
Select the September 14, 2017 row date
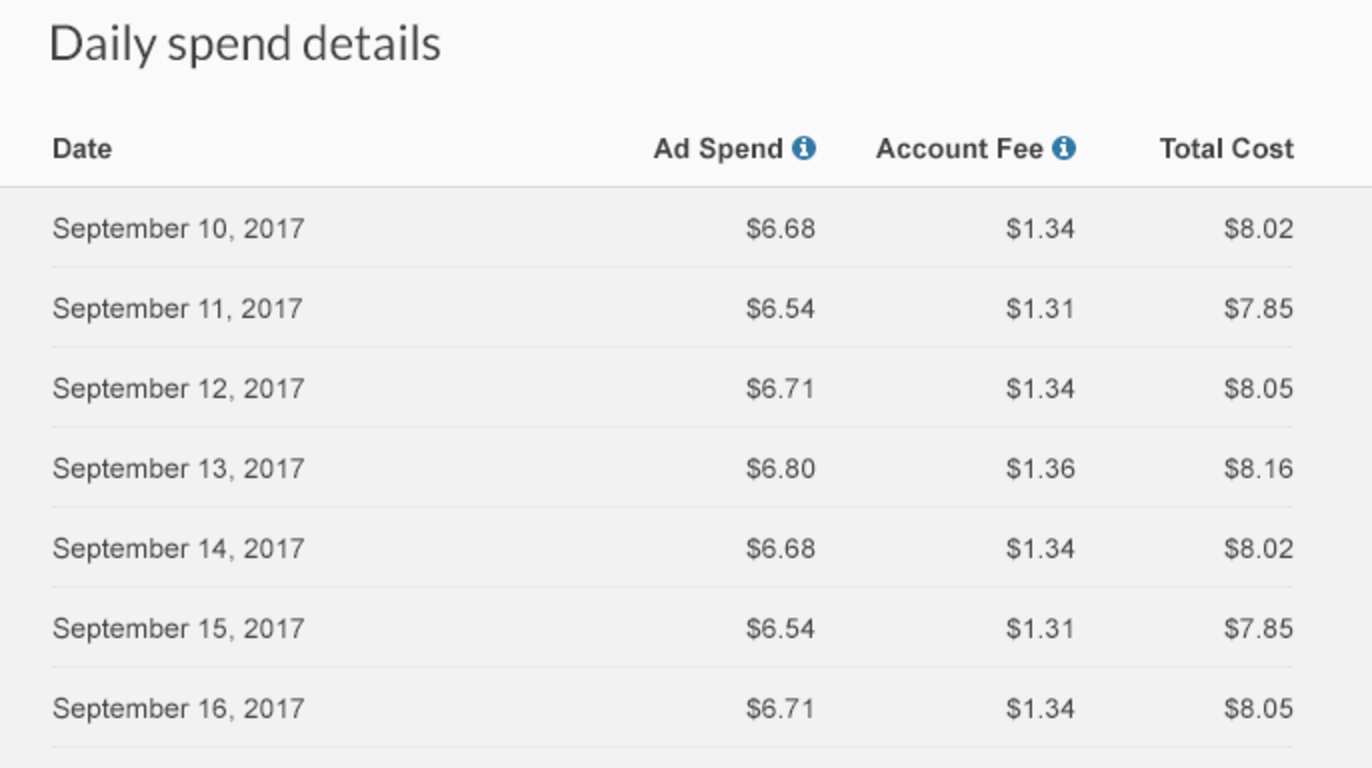[178, 549]
